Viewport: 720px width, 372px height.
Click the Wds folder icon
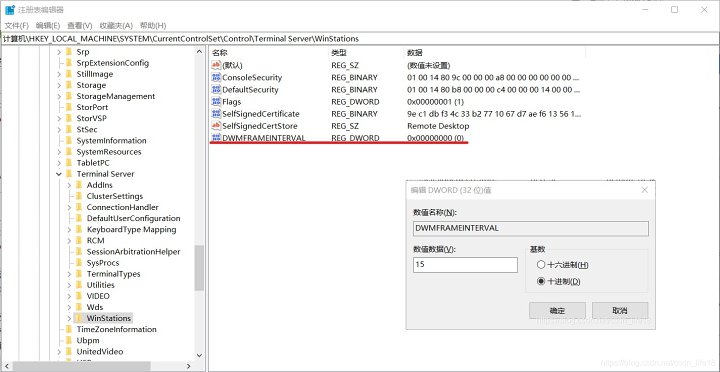pos(79,307)
